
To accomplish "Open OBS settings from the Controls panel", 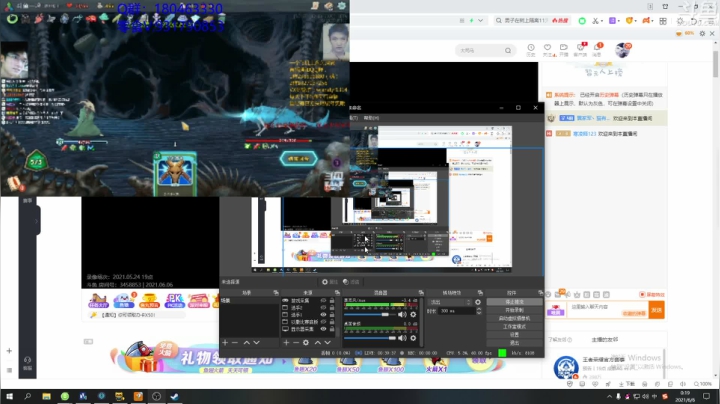I will click(x=514, y=335).
